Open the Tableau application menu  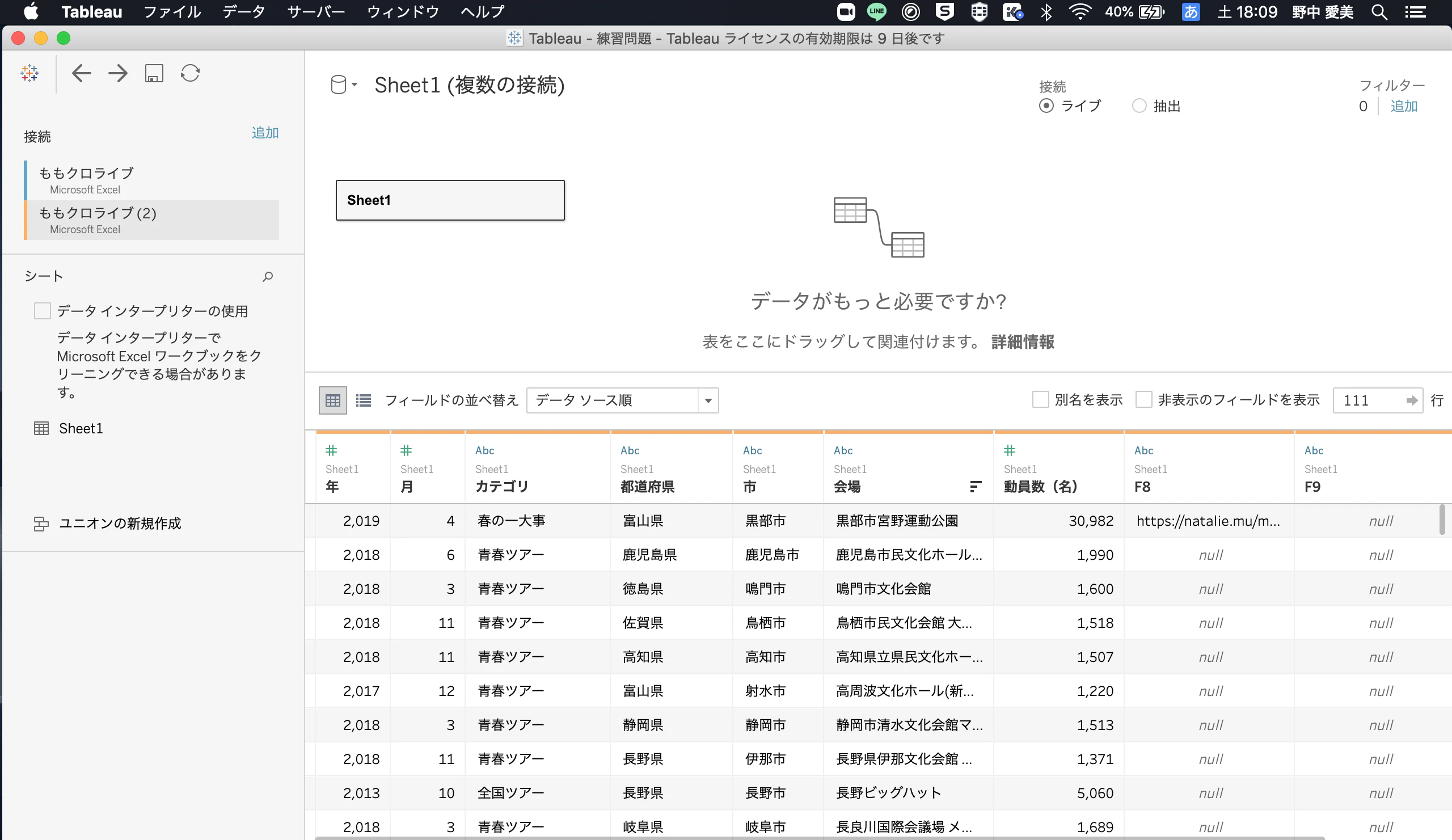(92, 11)
